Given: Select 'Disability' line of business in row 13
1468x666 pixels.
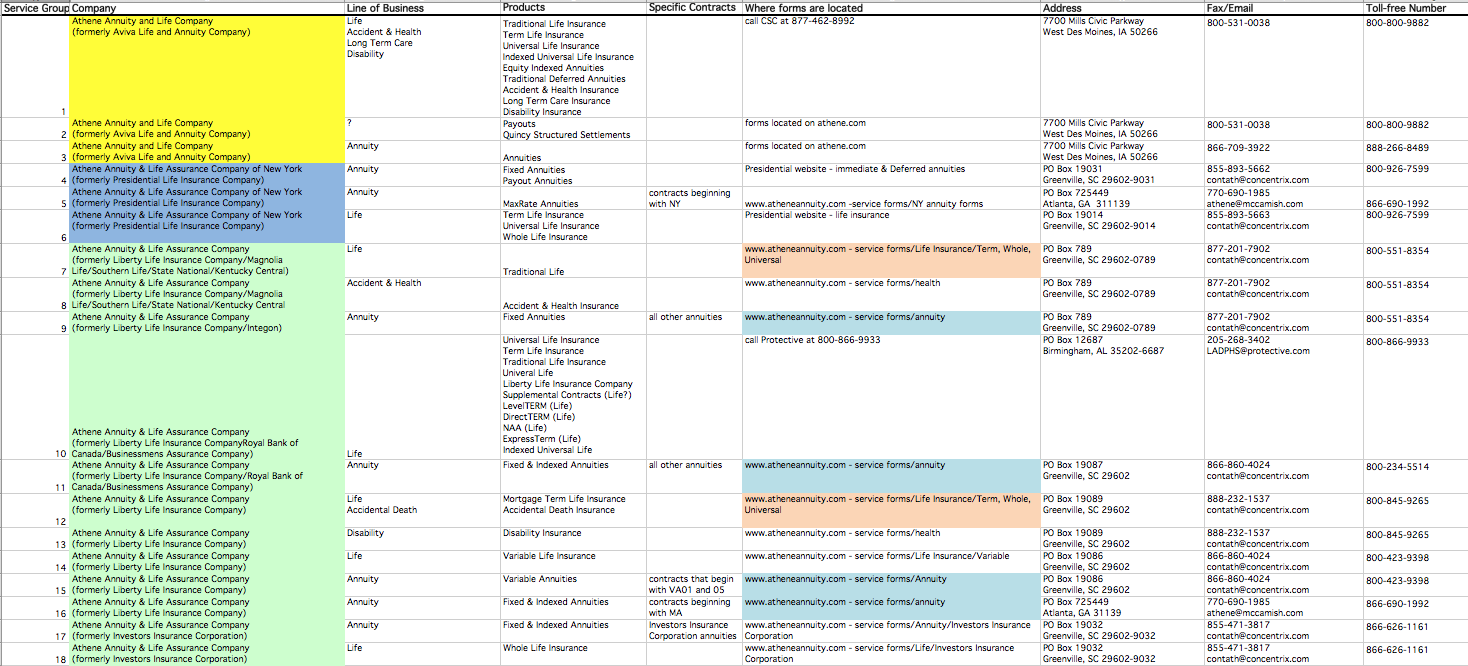Looking at the screenshot, I should tap(421, 538).
